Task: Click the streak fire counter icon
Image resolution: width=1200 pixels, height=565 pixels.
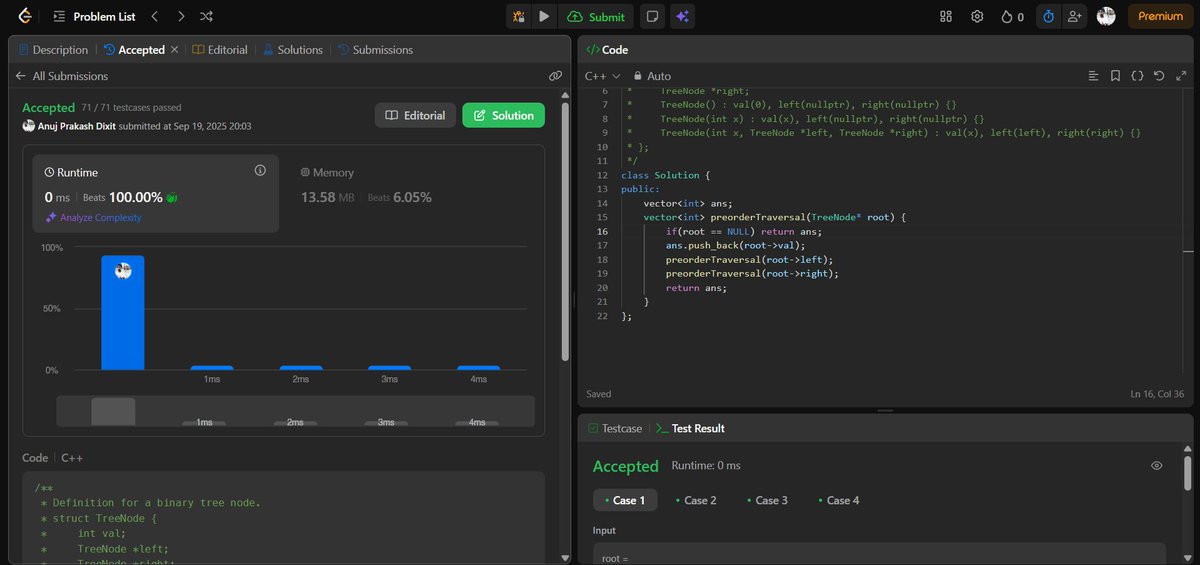Action: pyautogui.click(x=1013, y=17)
